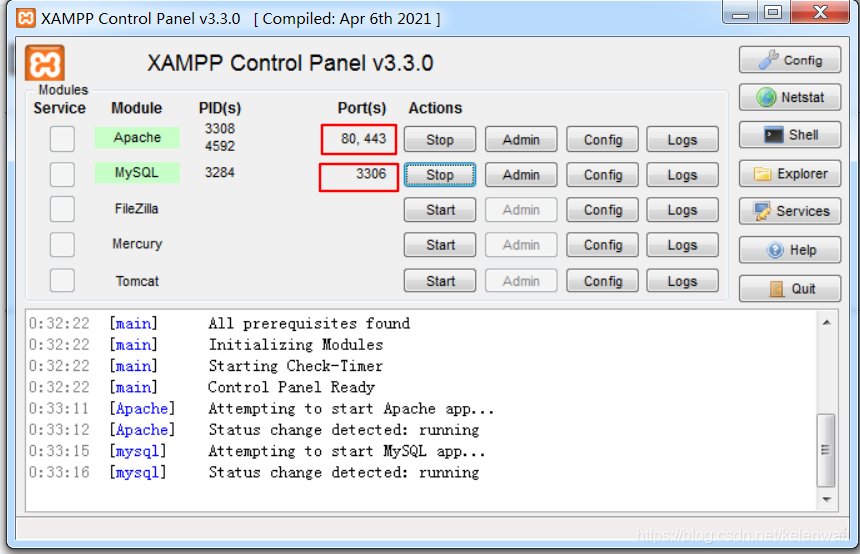Click MySQL port '3306'

pyautogui.click(x=371, y=174)
